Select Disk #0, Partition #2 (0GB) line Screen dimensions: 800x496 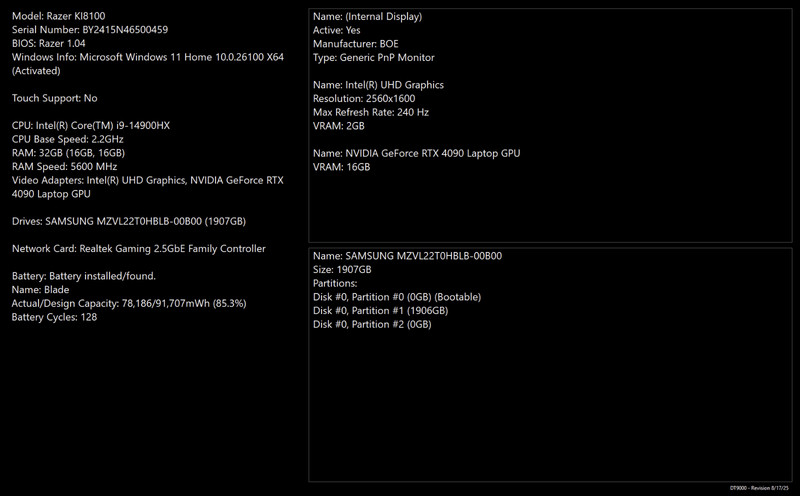click(372, 325)
